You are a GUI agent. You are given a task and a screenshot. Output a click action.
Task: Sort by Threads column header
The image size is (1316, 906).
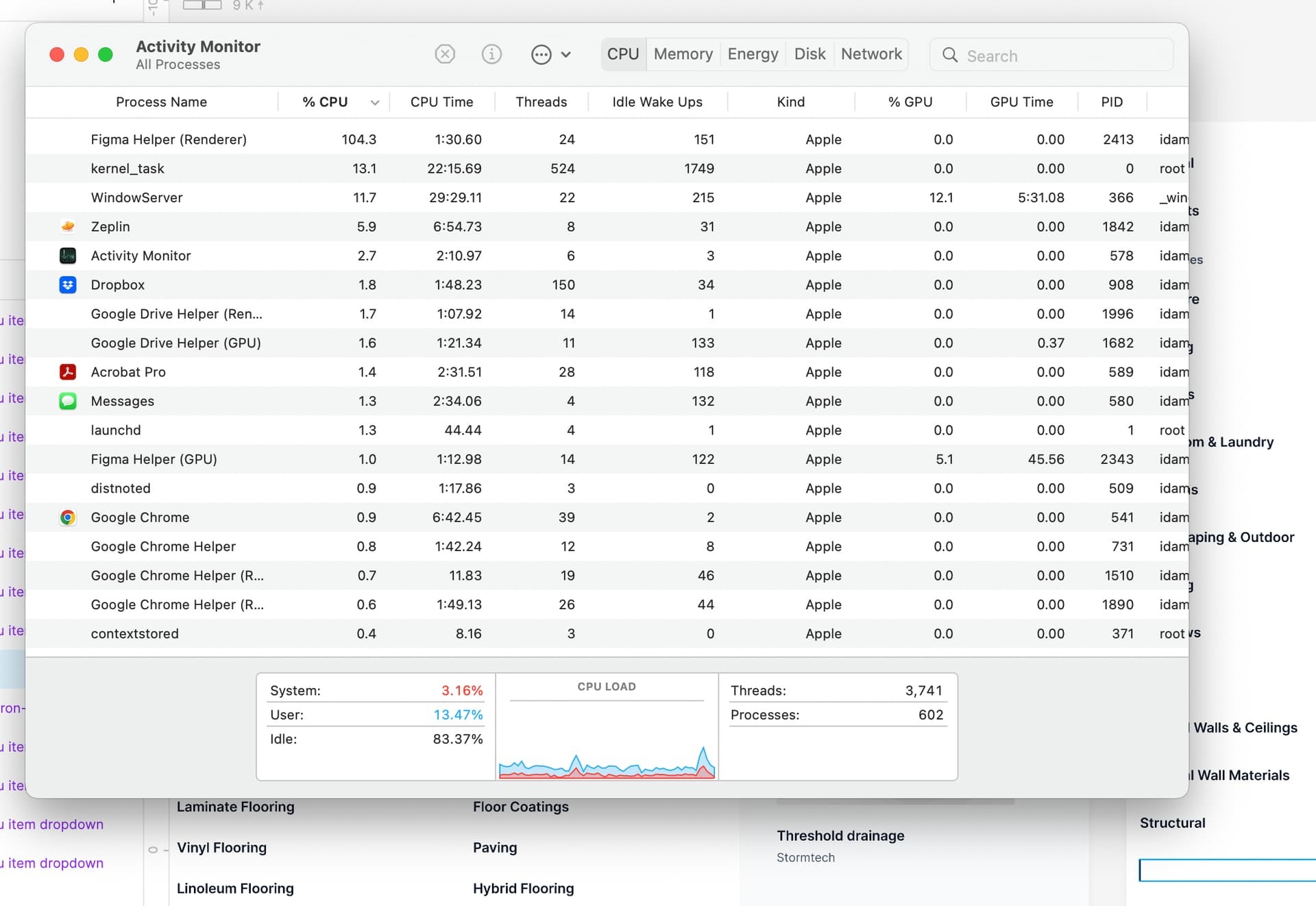[x=541, y=102]
